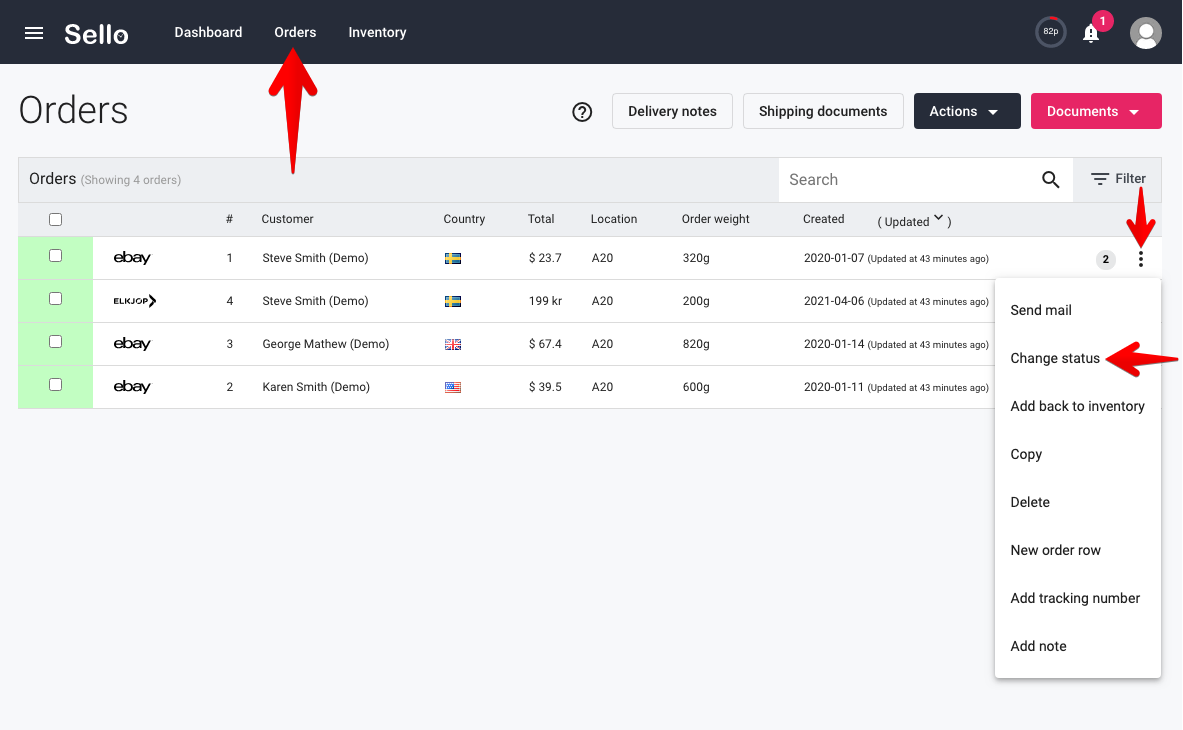Choose Add note from the menu
The image size is (1183, 730).
click(1077, 646)
